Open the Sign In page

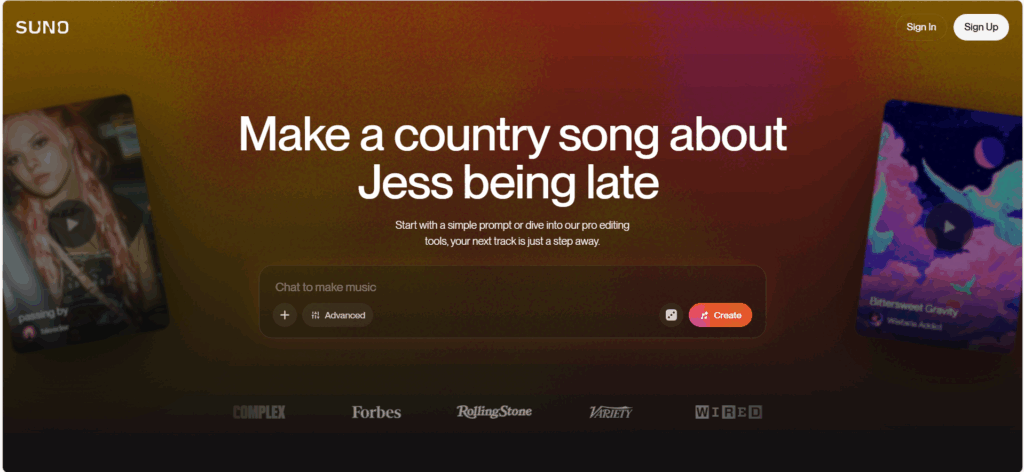pos(921,27)
